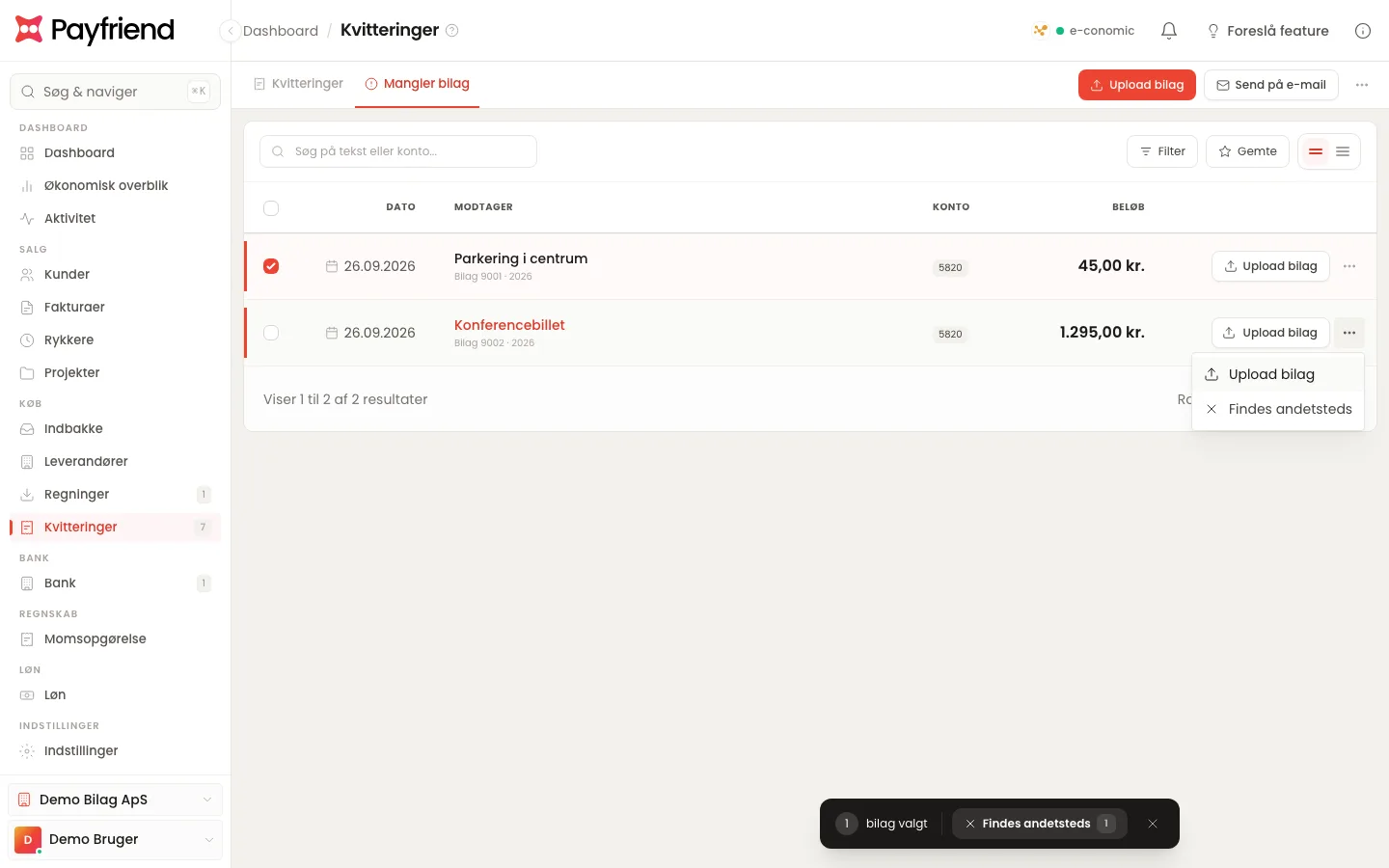Open the Konferencebillet receipt

(x=509, y=325)
